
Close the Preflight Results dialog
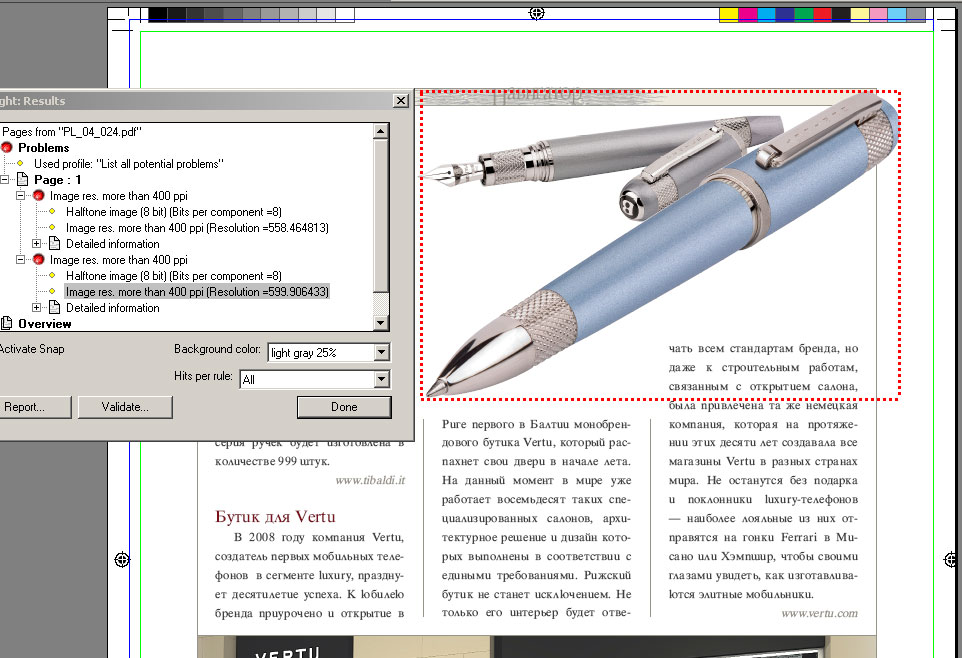(401, 101)
